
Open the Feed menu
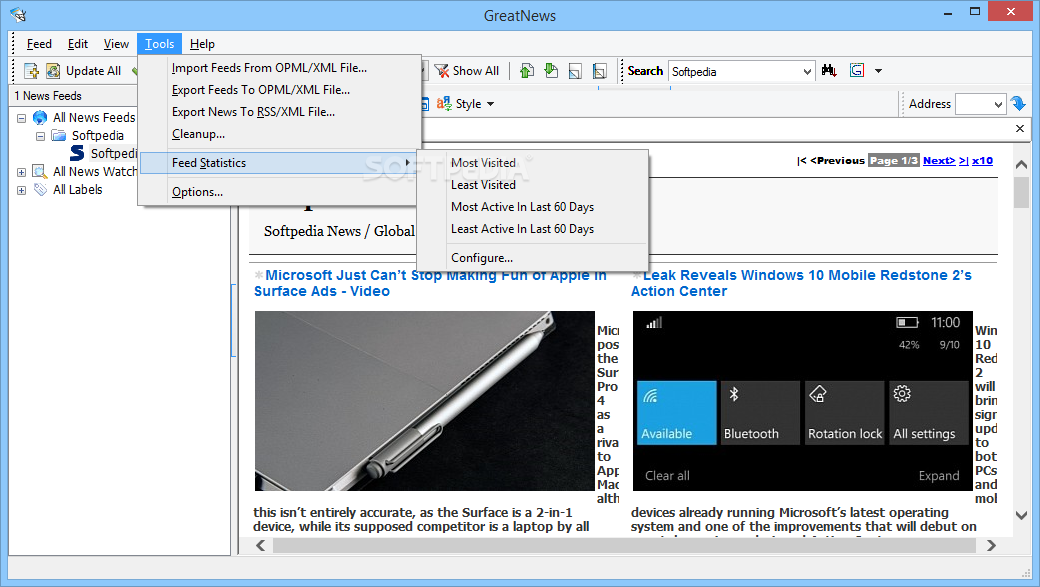[x=39, y=44]
